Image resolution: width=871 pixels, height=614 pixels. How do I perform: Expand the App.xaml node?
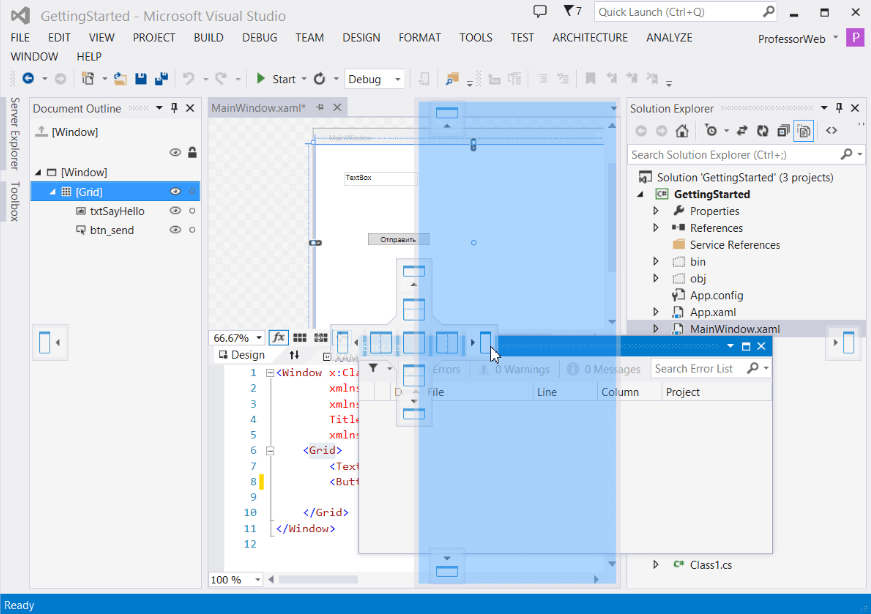tap(655, 312)
